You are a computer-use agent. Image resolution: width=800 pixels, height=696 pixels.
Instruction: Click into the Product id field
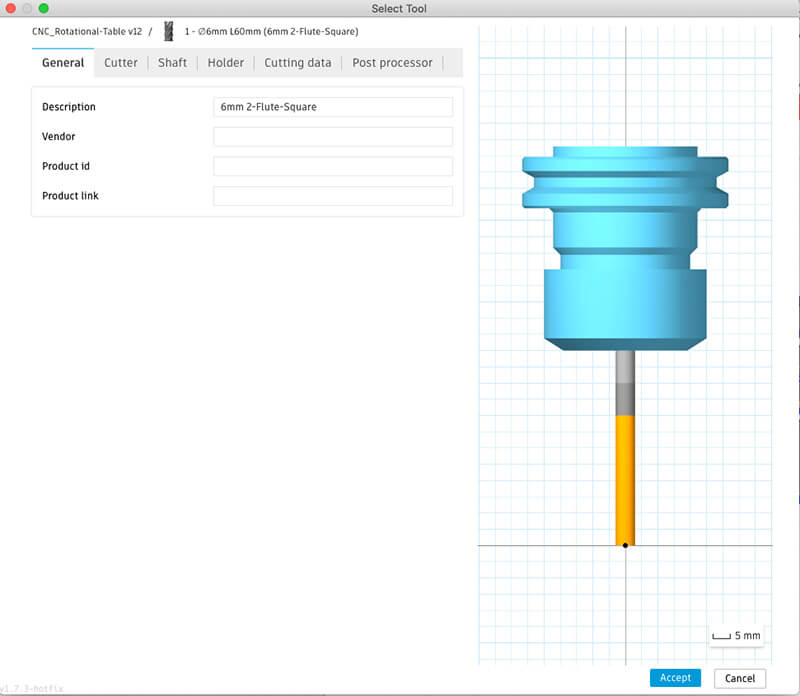[332, 166]
